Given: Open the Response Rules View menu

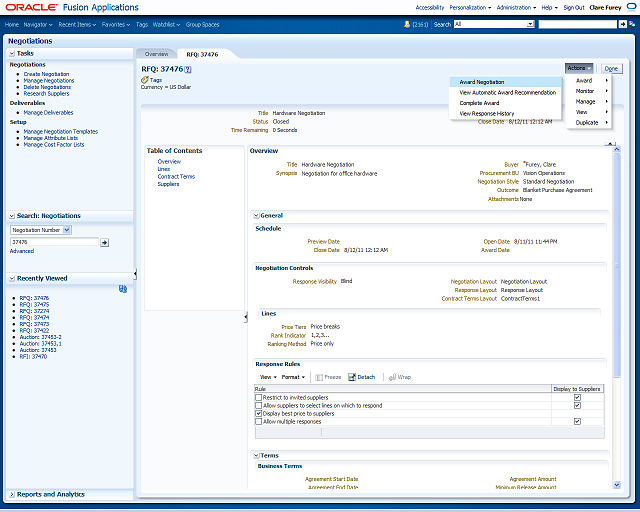Looking at the screenshot, I should 268,377.
